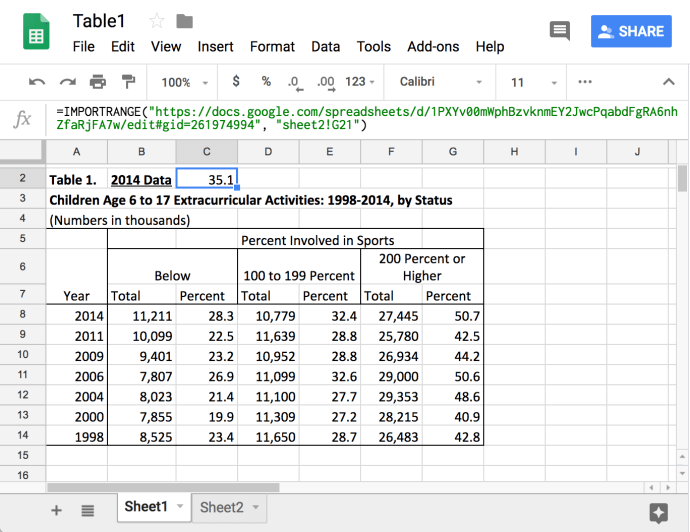Print the spreadsheet using printer icon
Screen dimensions: 690x532
click(x=97, y=82)
